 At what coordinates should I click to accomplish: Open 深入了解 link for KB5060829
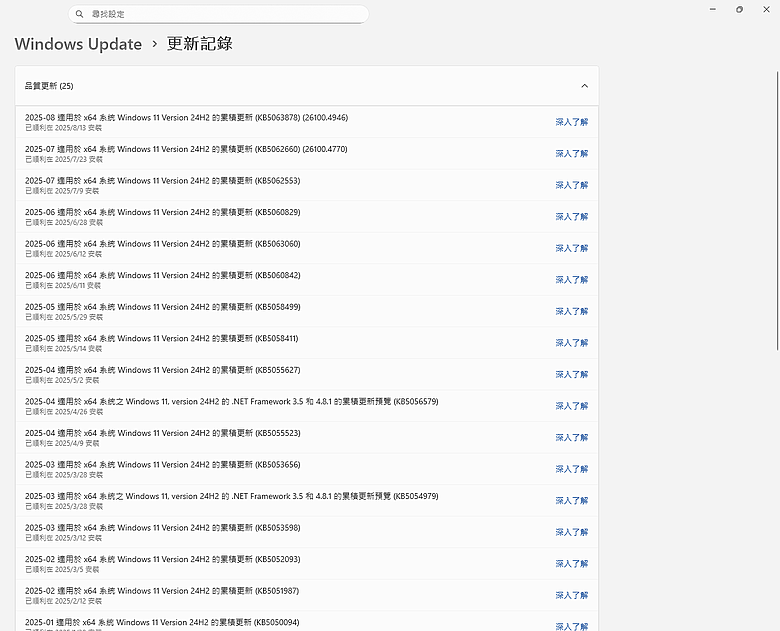click(572, 216)
